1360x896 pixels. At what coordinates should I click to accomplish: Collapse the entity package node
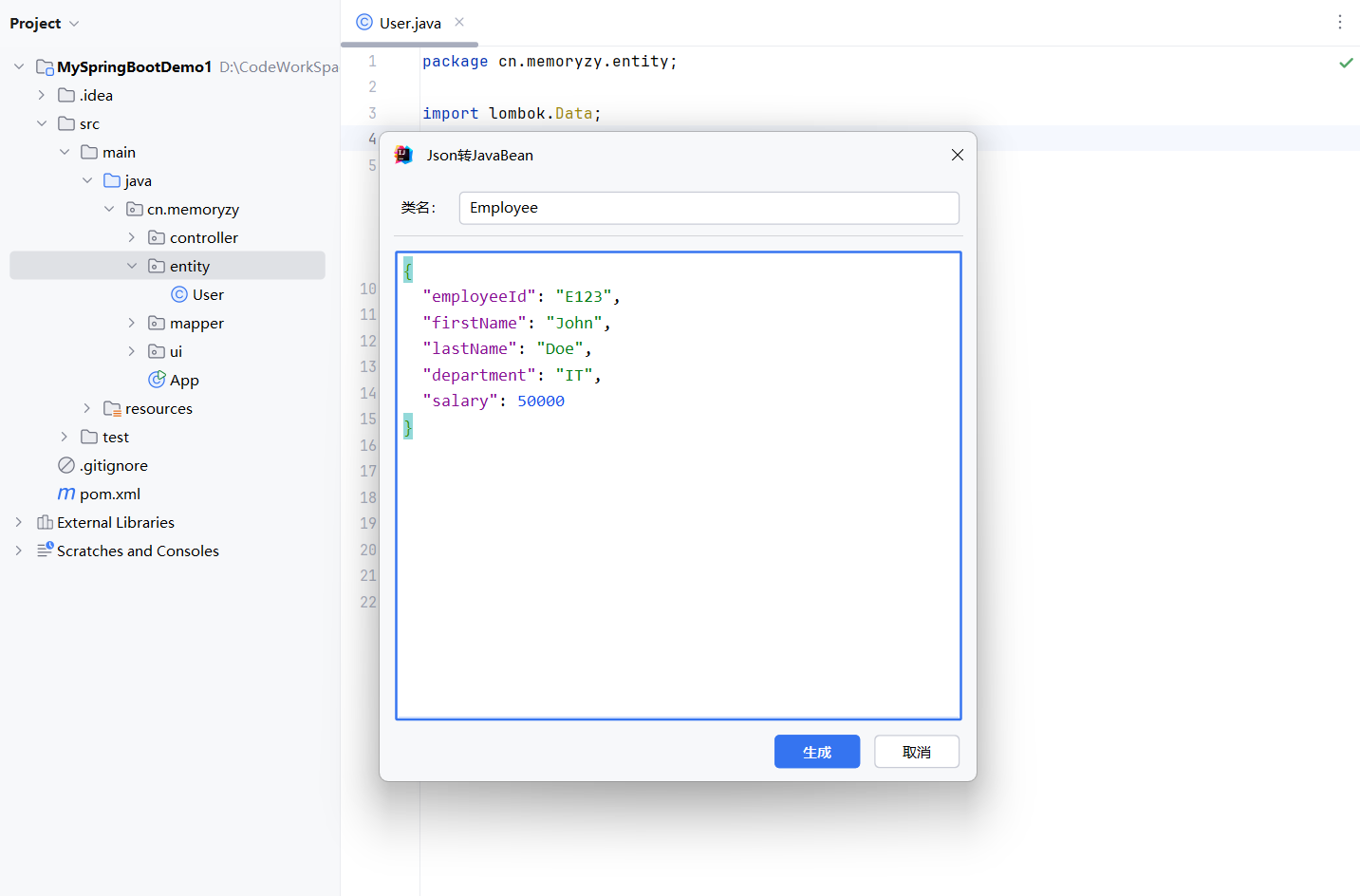[132, 266]
